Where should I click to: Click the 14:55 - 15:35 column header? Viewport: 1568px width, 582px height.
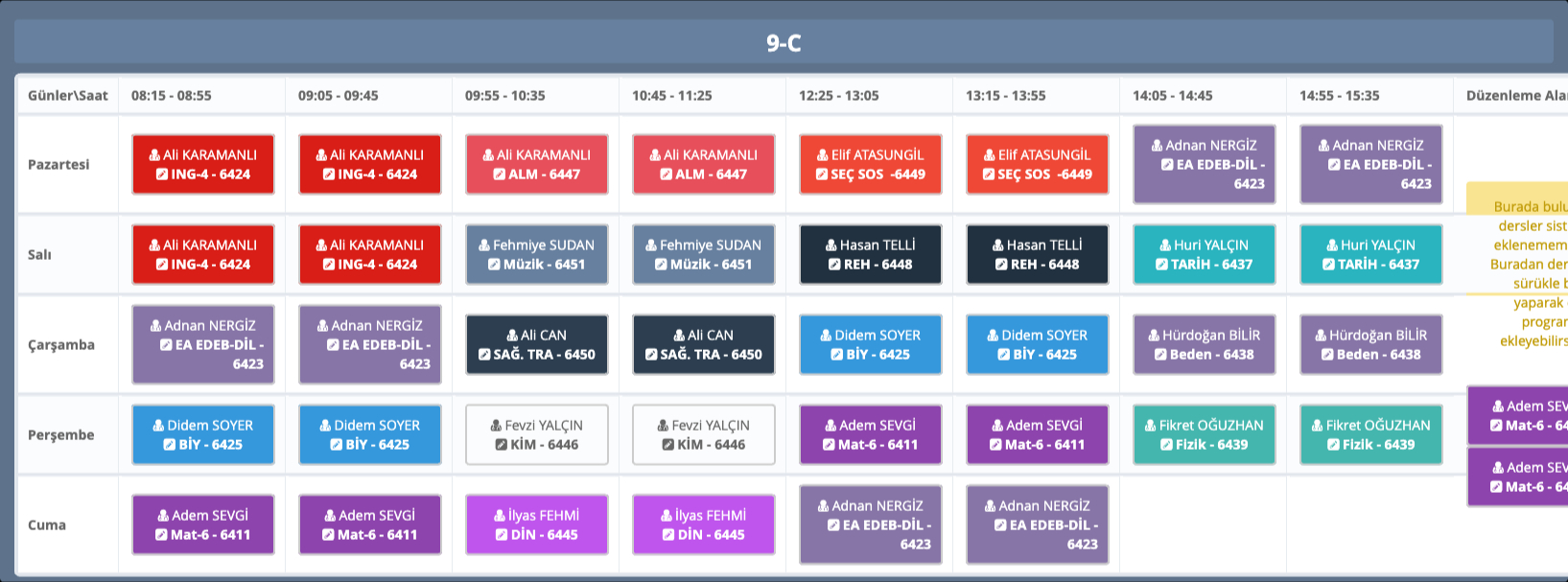[x=1339, y=96]
